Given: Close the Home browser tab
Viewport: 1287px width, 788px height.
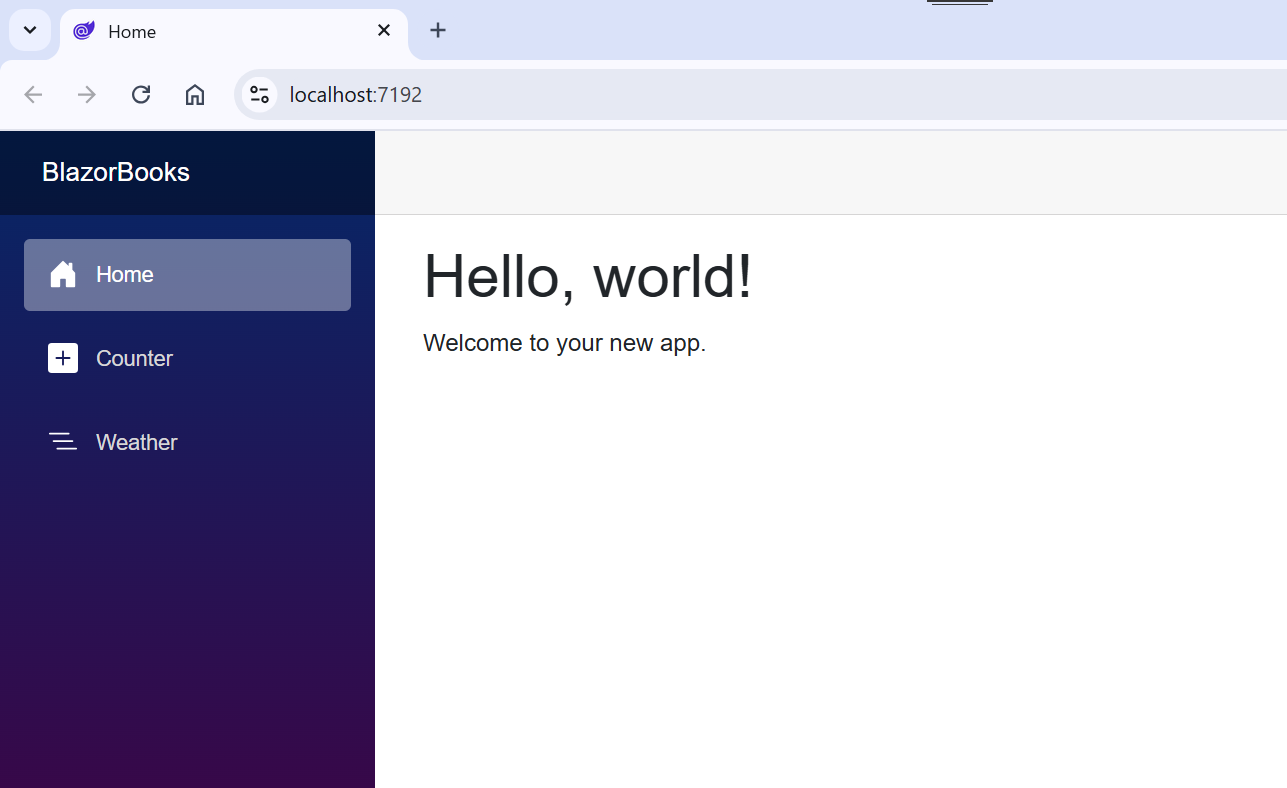Looking at the screenshot, I should pyautogui.click(x=384, y=30).
